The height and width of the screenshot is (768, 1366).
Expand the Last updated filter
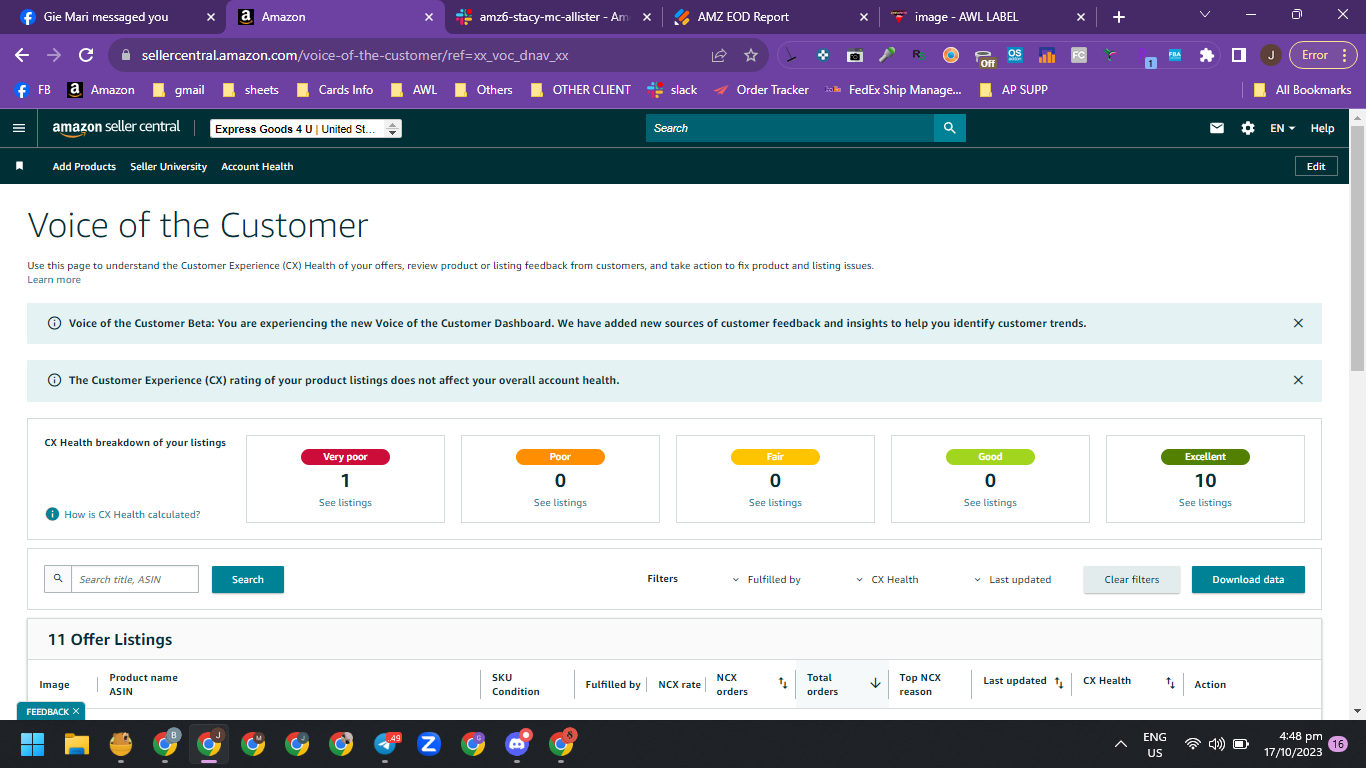coord(1013,579)
